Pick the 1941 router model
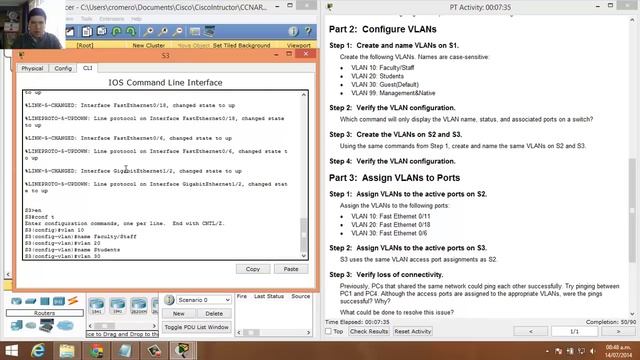Viewport: 640px width, 360px height. pos(118,305)
